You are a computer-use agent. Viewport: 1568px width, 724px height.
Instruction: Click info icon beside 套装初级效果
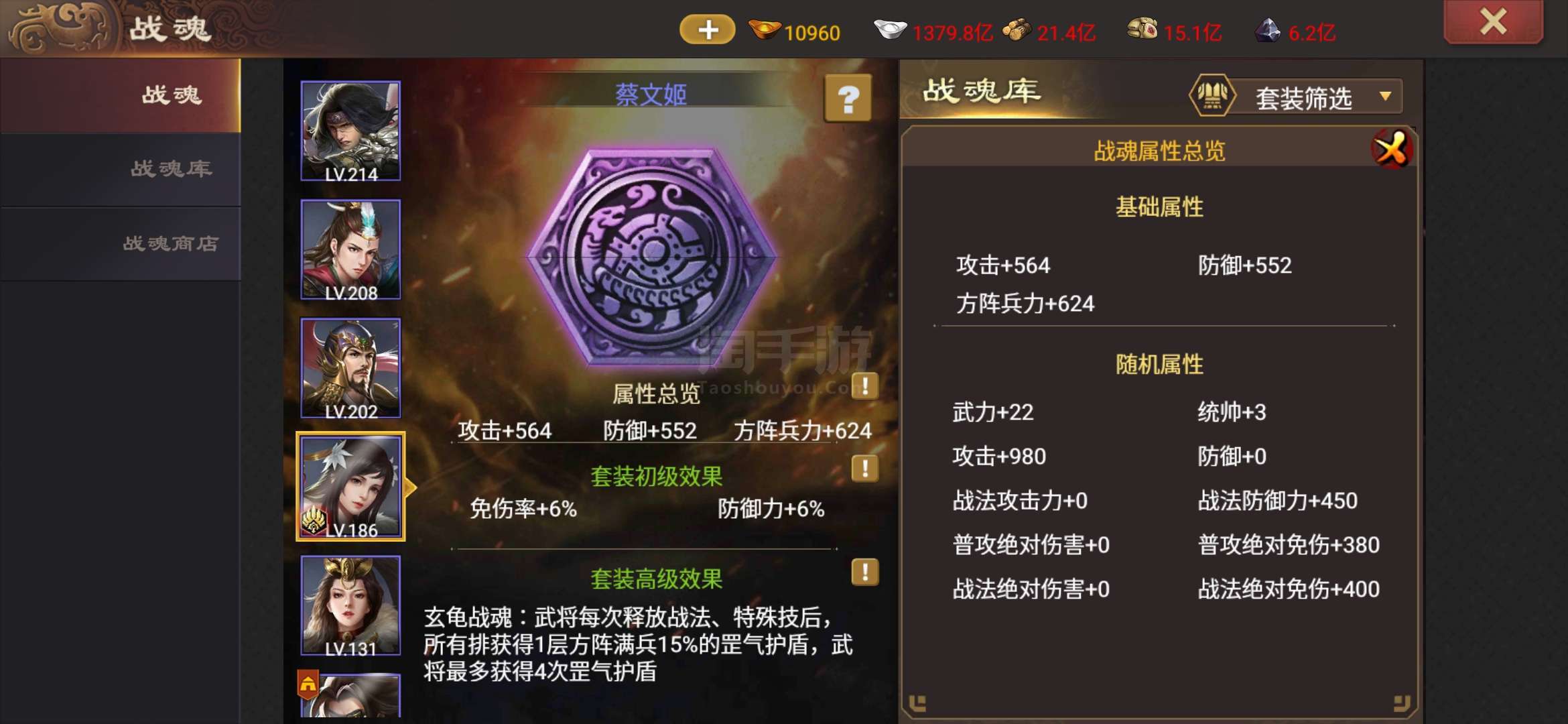pyautogui.click(x=865, y=468)
